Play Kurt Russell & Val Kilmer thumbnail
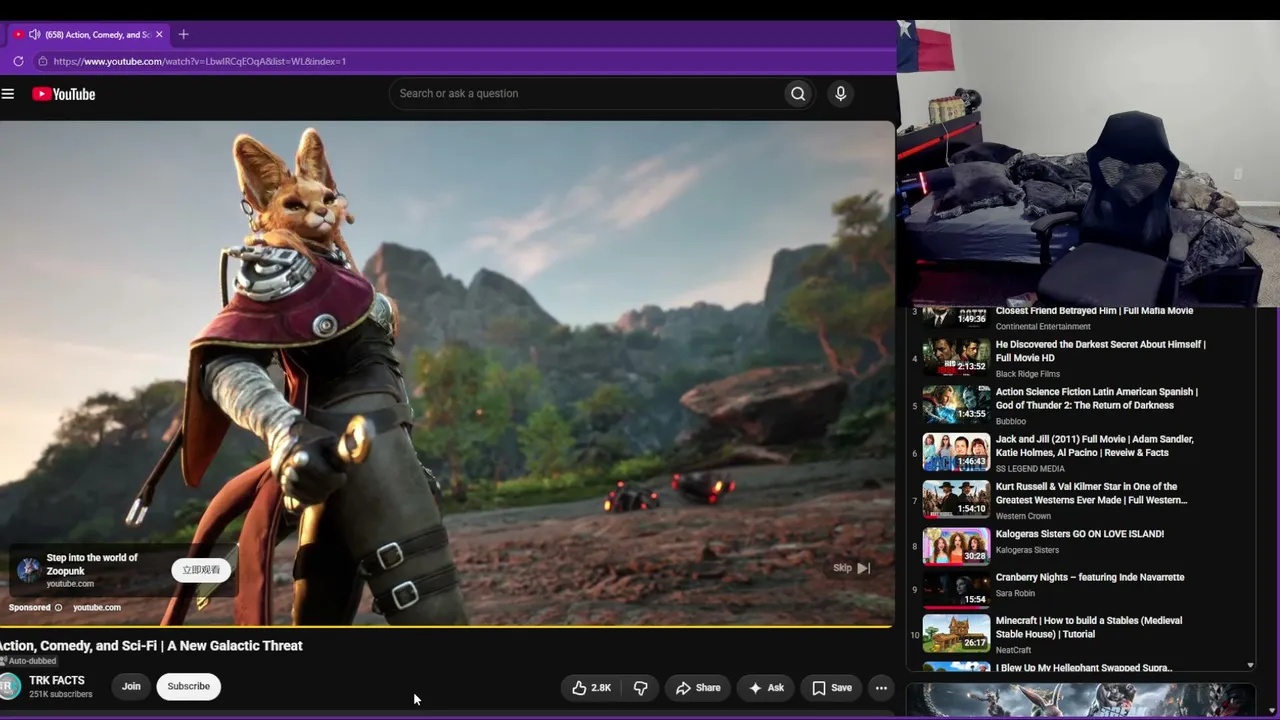Viewport: 1280px width, 720px height. (x=956, y=499)
